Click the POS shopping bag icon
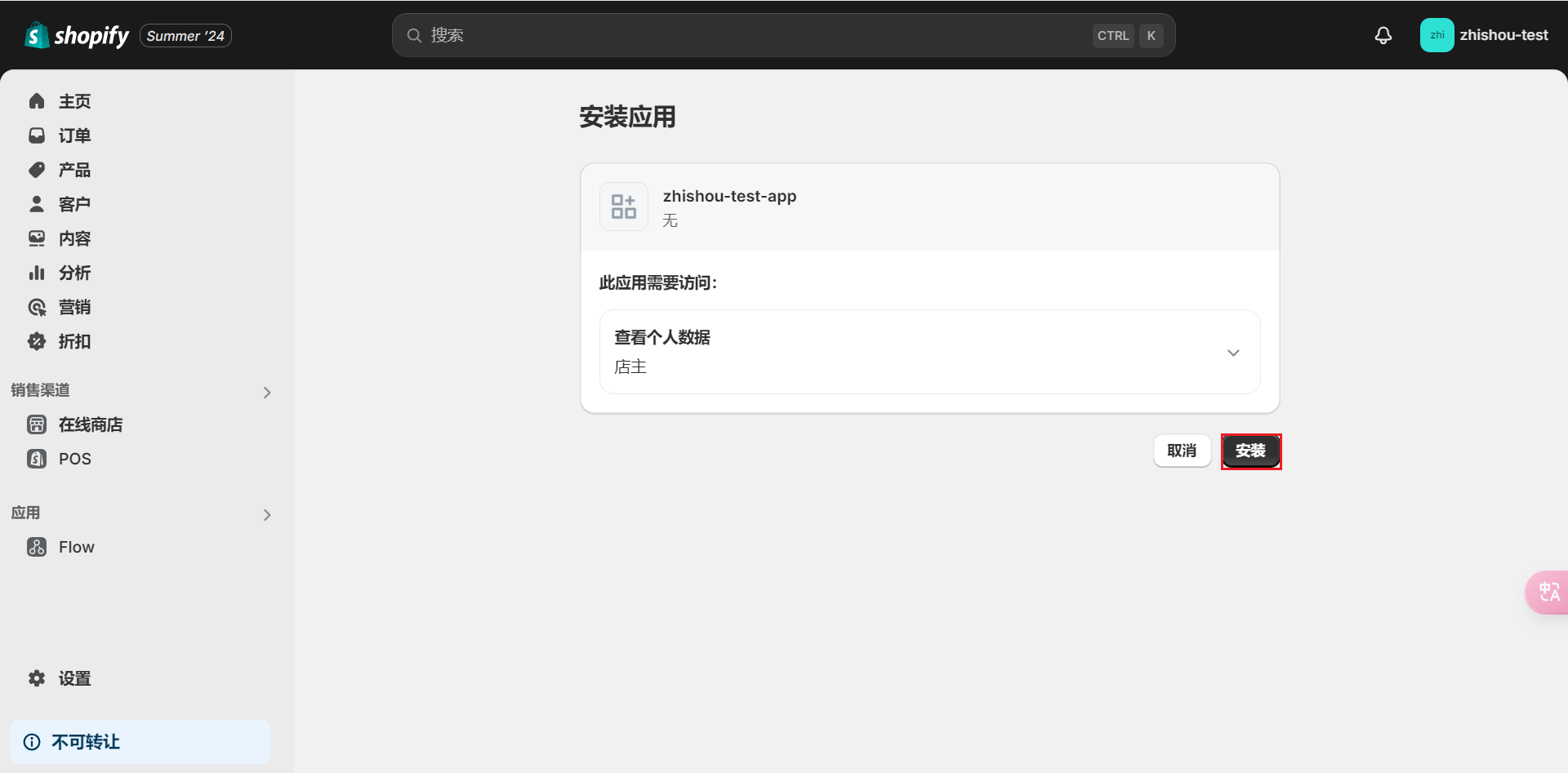Image resolution: width=1568 pixels, height=773 pixels. coord(37,459)
